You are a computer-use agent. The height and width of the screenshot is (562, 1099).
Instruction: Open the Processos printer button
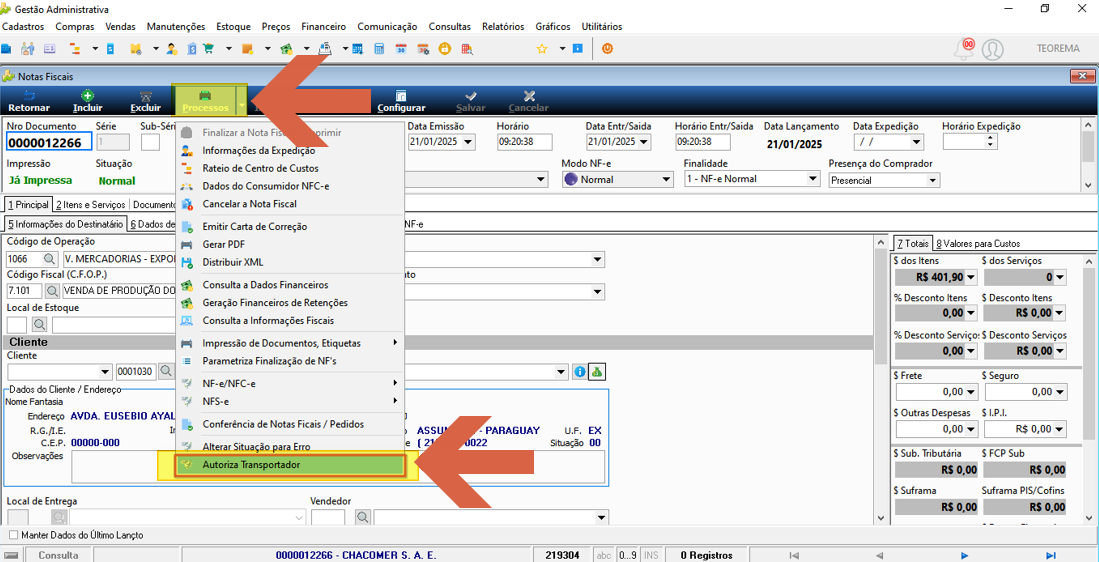pos(205,101)
